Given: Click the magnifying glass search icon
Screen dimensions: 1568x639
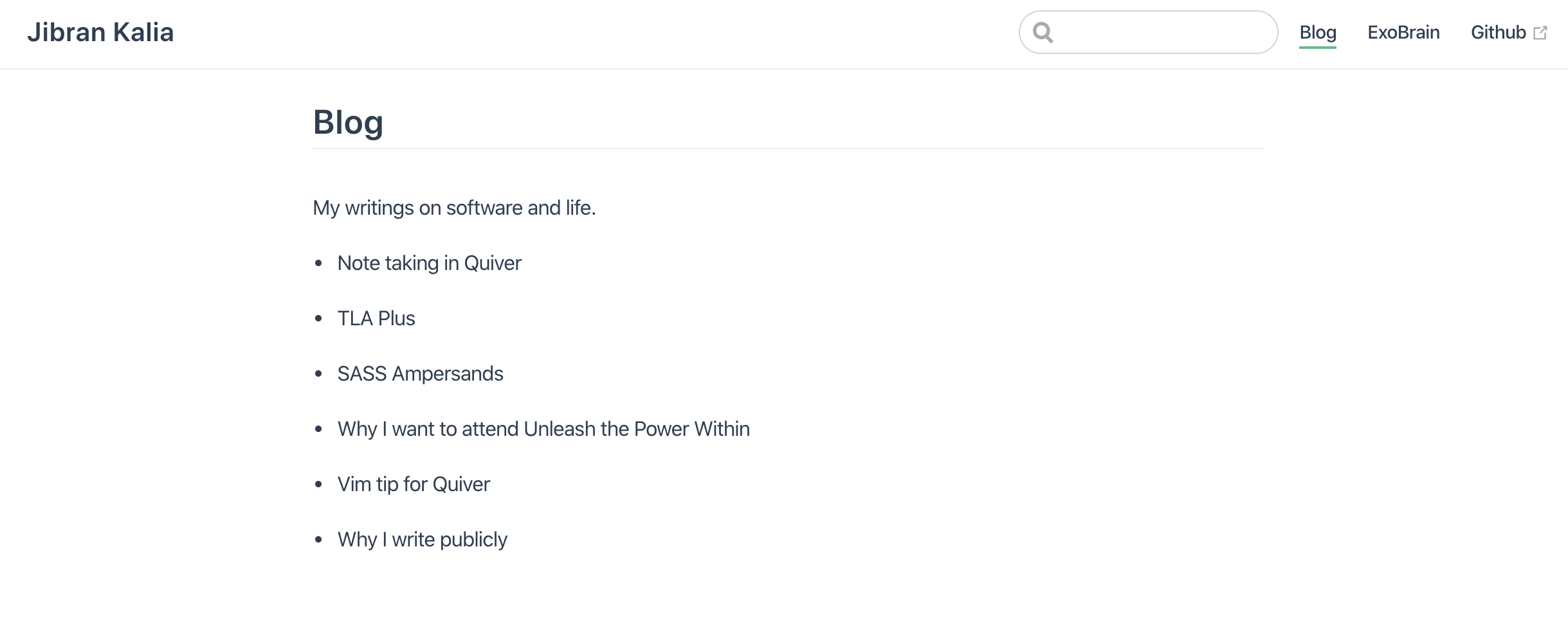Looking at the screenshot, I should pos(1044,32).
